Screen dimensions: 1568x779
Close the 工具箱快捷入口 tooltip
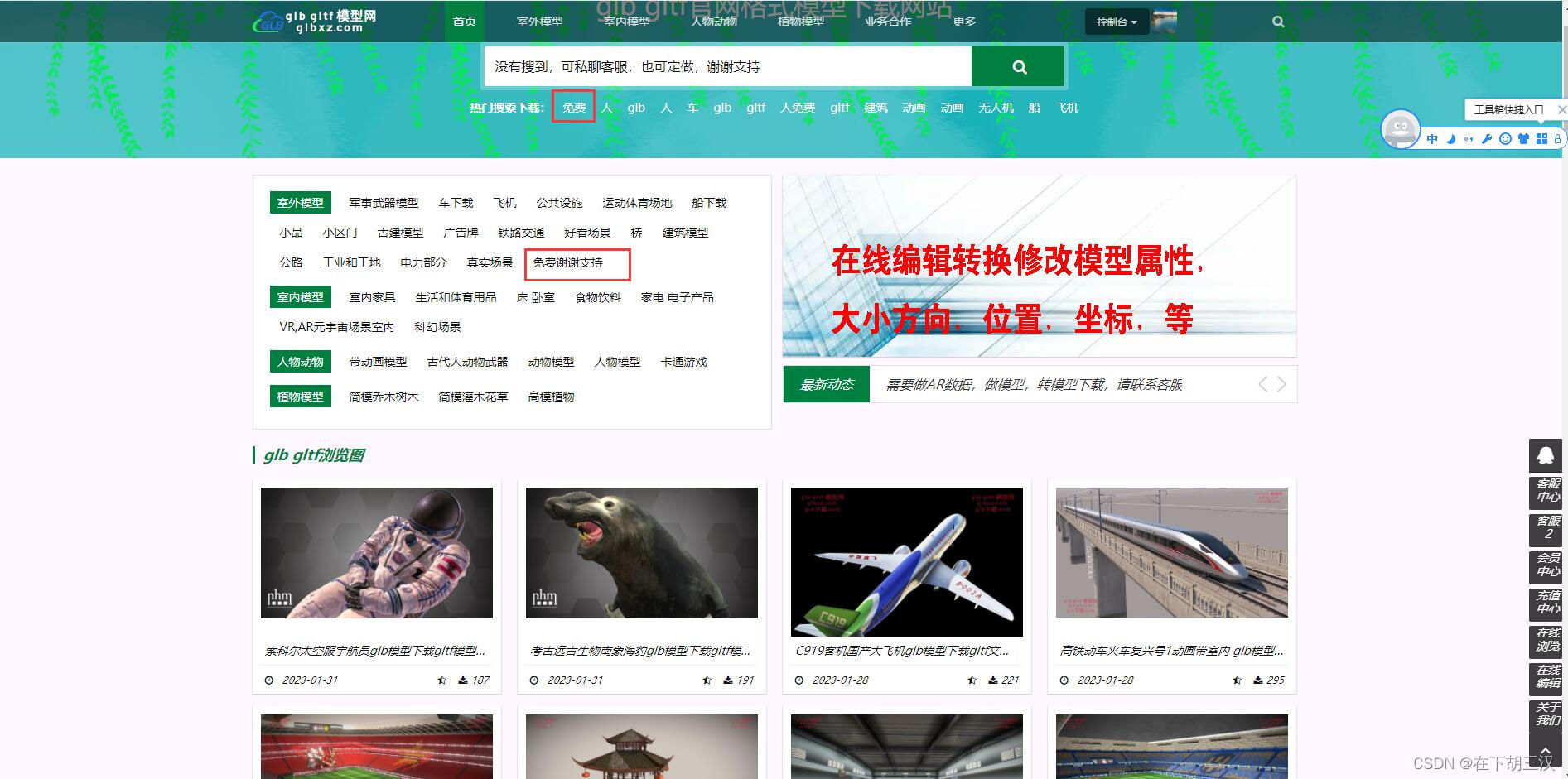pos(1561,109)
